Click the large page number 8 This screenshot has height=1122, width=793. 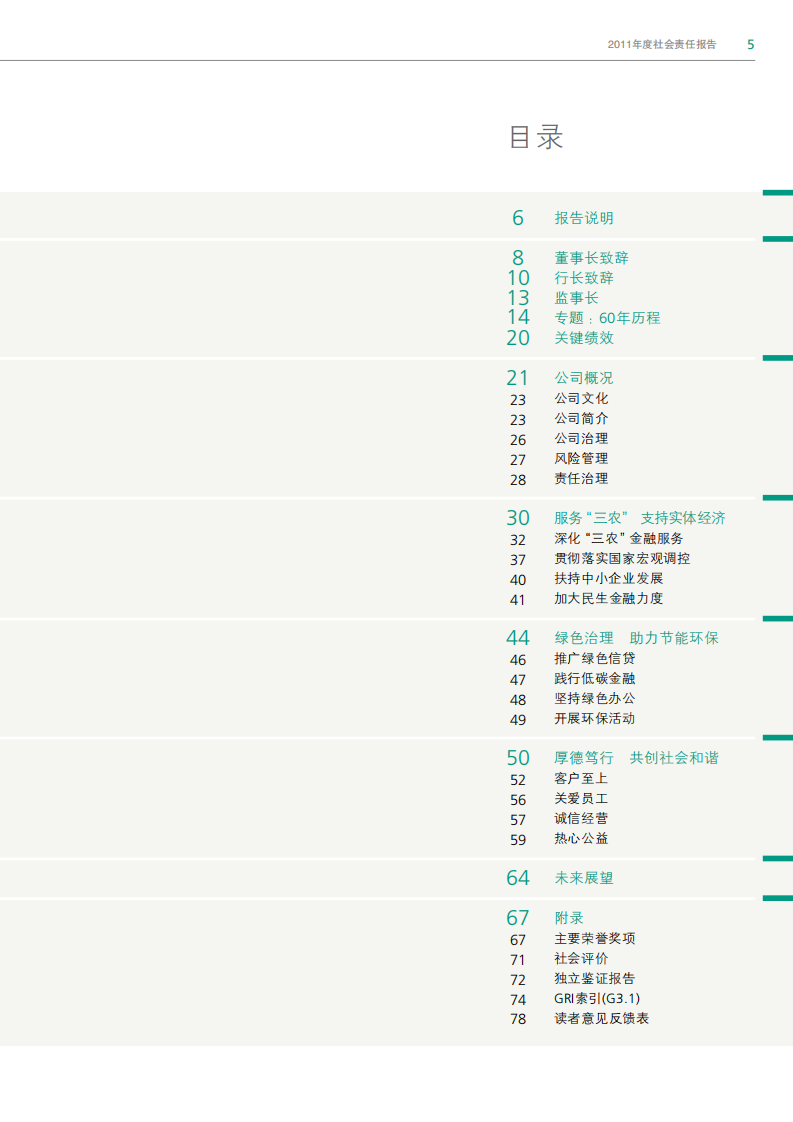pos(518,258)
